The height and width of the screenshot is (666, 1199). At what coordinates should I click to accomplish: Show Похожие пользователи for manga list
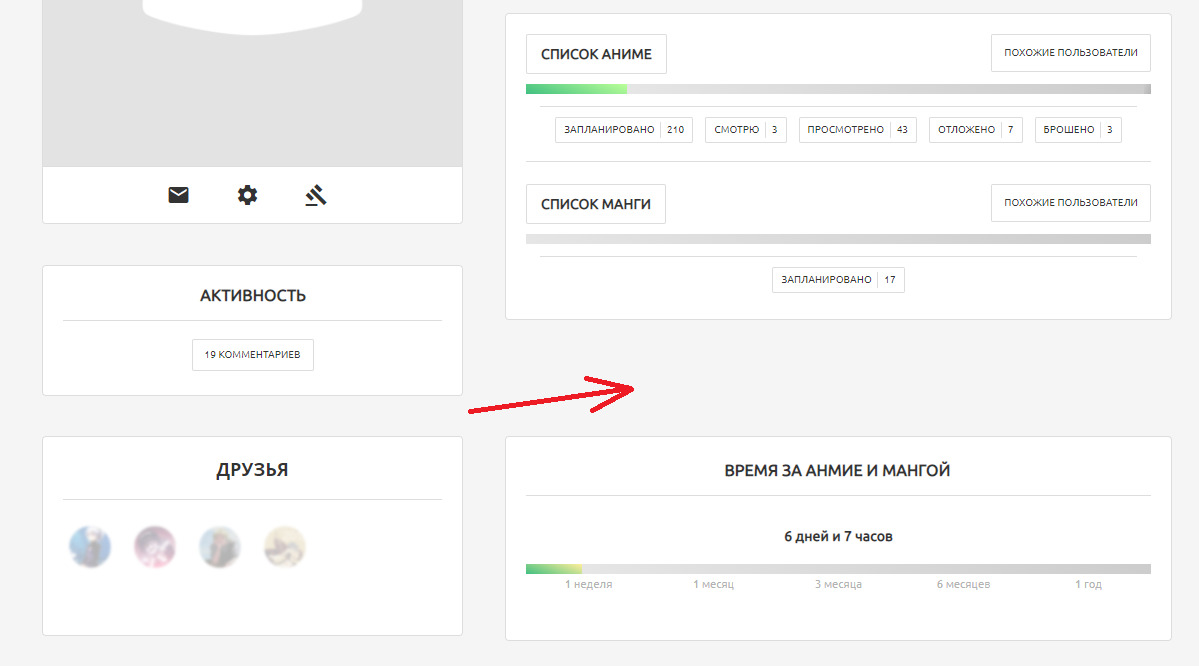tap(1070, 203)
